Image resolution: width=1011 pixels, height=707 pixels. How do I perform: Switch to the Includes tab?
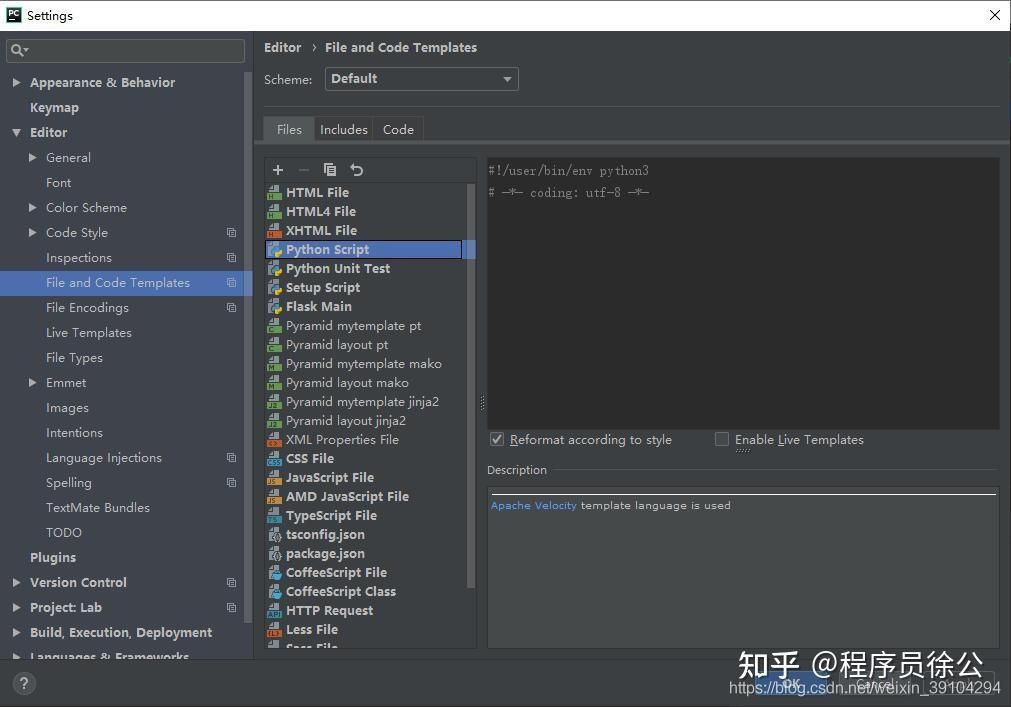click(x=343, y=128)
